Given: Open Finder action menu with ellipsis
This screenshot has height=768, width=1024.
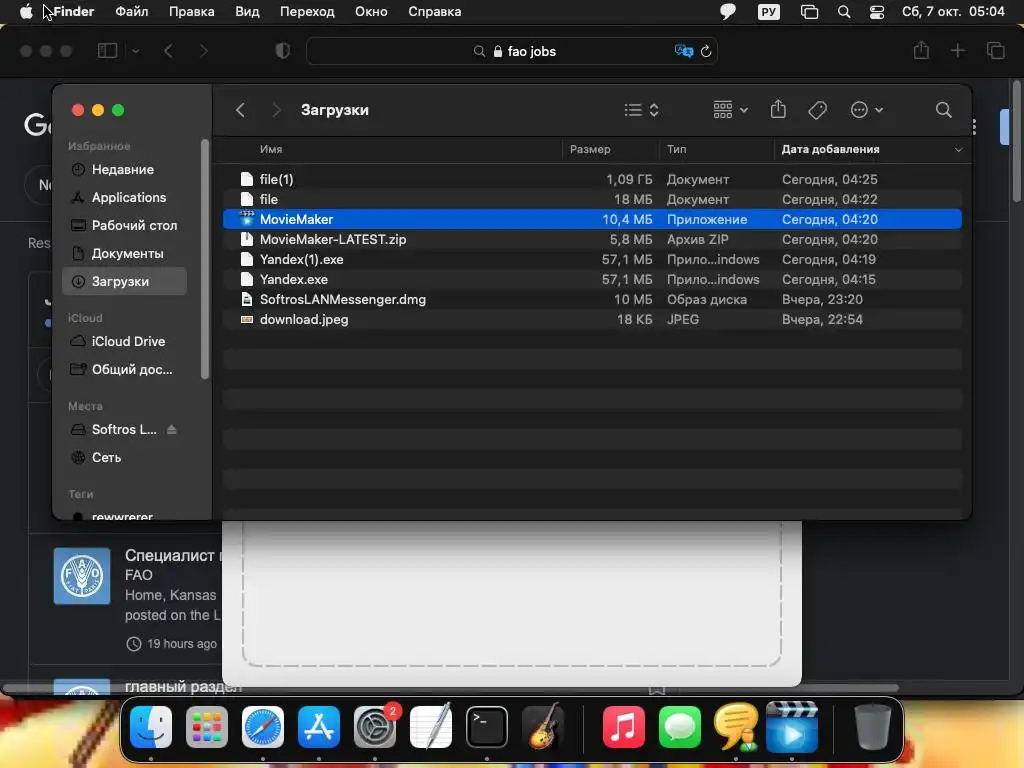Looking at the screenshot, I should 867,110.
